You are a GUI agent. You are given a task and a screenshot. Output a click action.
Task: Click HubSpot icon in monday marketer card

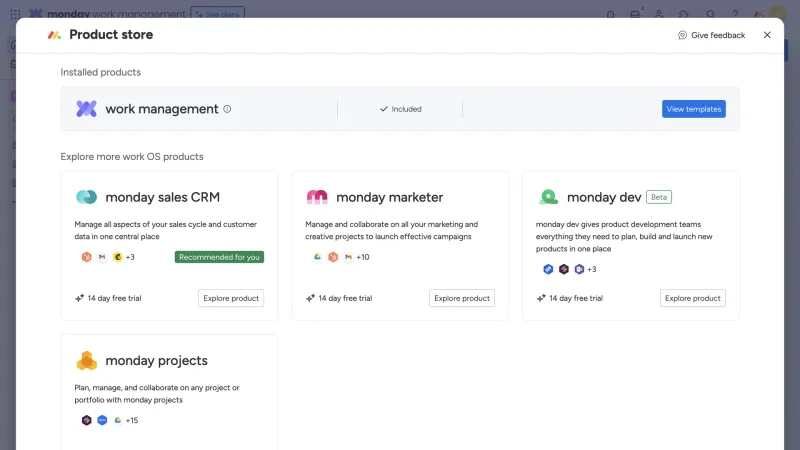pos(333,257)
